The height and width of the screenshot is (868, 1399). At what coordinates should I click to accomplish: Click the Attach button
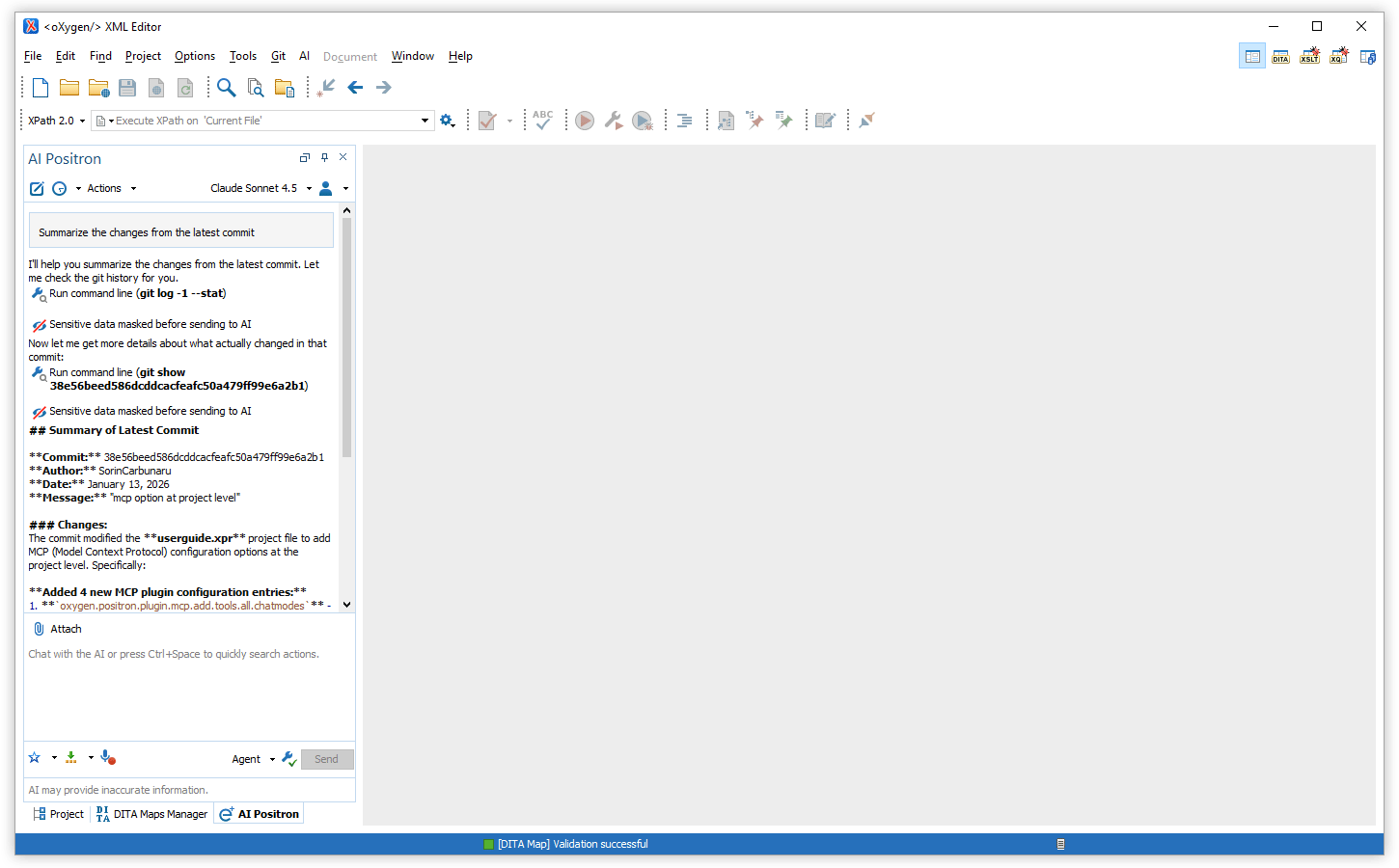point(58,629)
